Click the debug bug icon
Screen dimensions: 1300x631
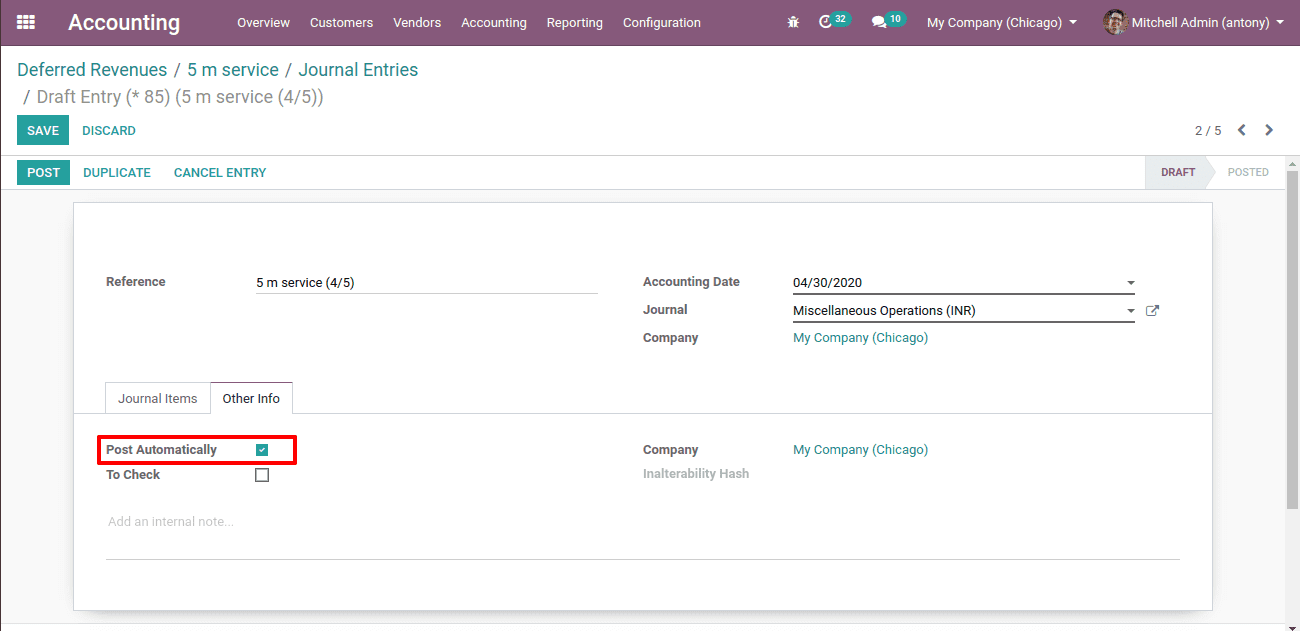pyautogui.click(x=793, y=22)
